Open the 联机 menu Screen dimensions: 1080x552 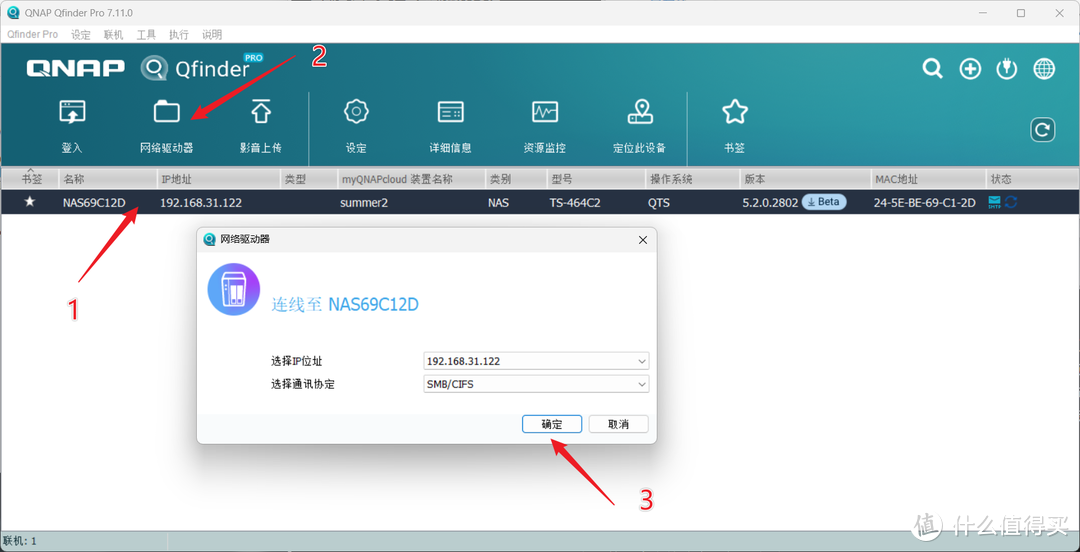pos(113,34)
